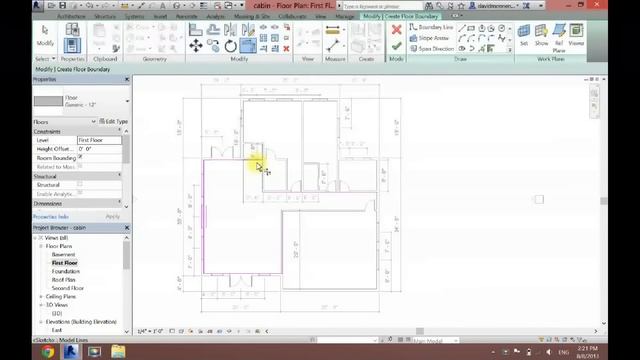Viewport: 640px width, 360px height.
Task: Switch to the Structure ribbon tab
Action: click(105, 16)
